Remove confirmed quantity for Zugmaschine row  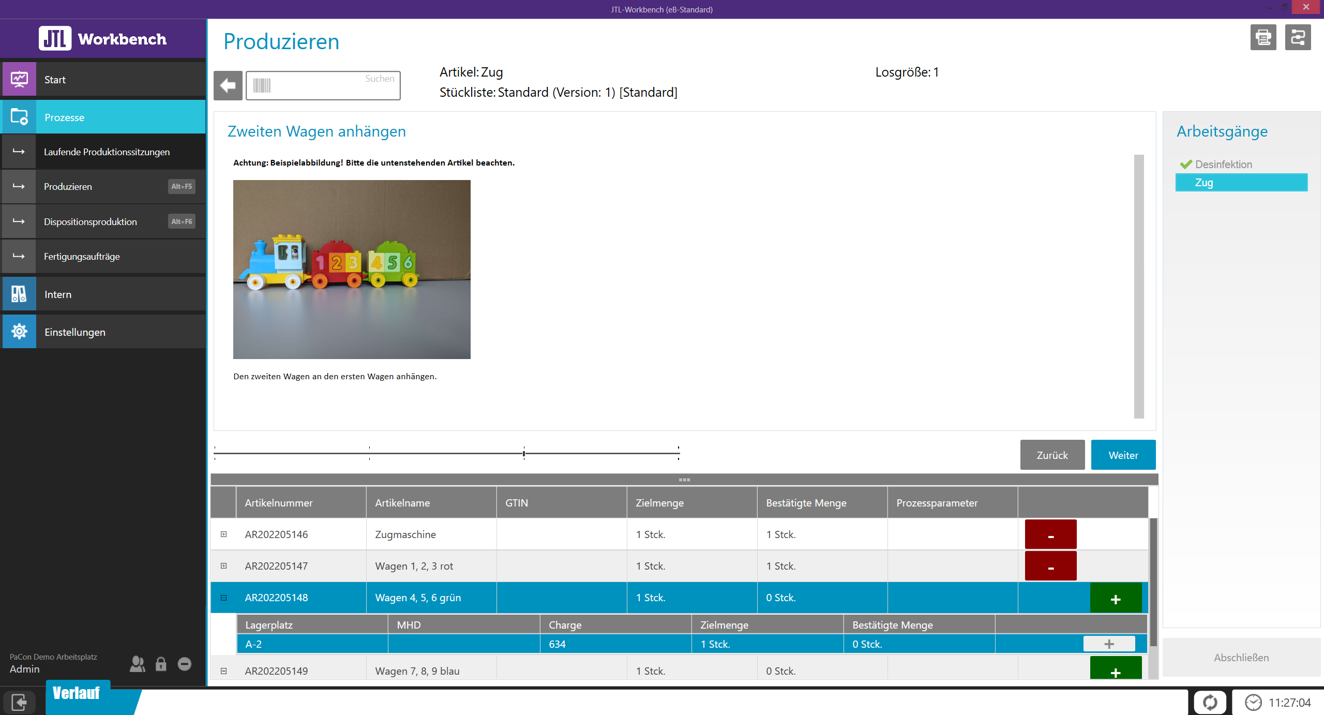point(1050,535)
